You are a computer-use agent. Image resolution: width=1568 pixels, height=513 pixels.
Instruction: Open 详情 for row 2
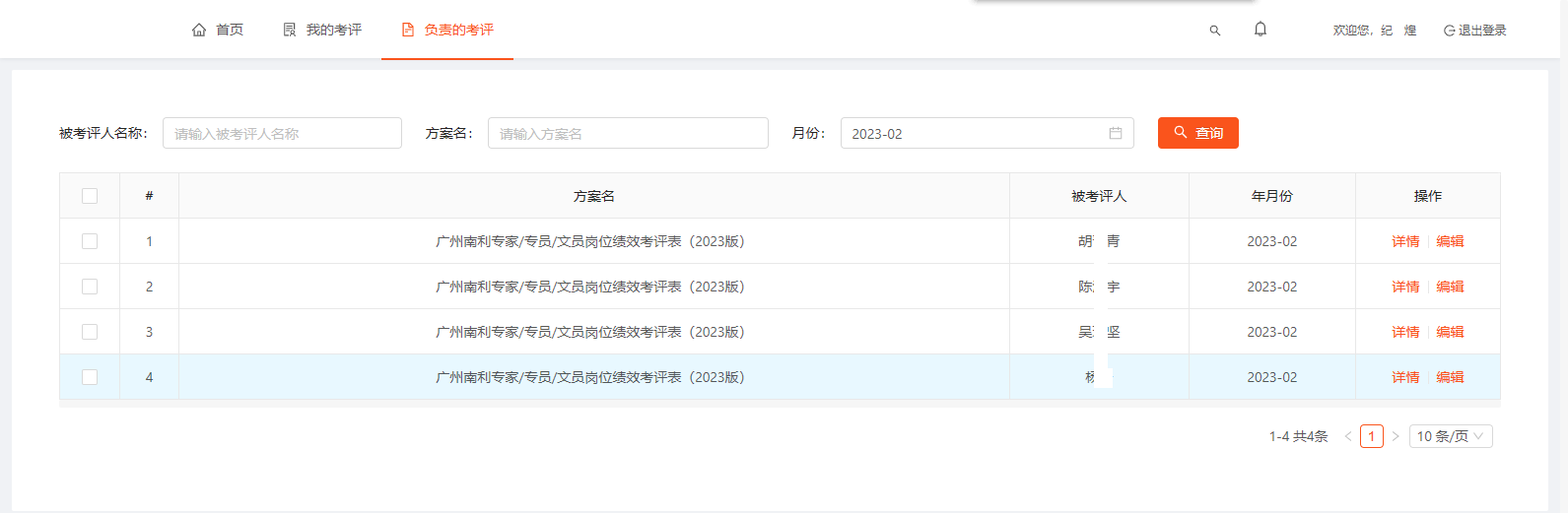pos(1404,287)
